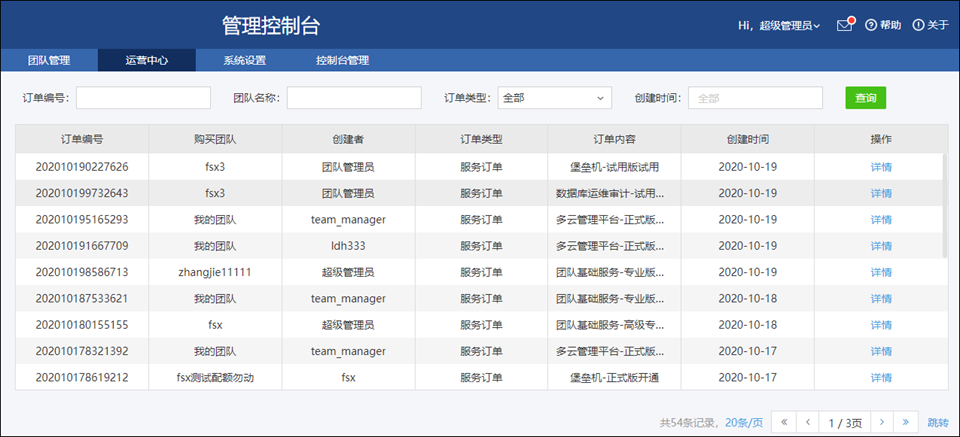Open the 订单类型 dropdown
Image resolution: width=960 pixels, height=437 pixels.
pos(554,98)
